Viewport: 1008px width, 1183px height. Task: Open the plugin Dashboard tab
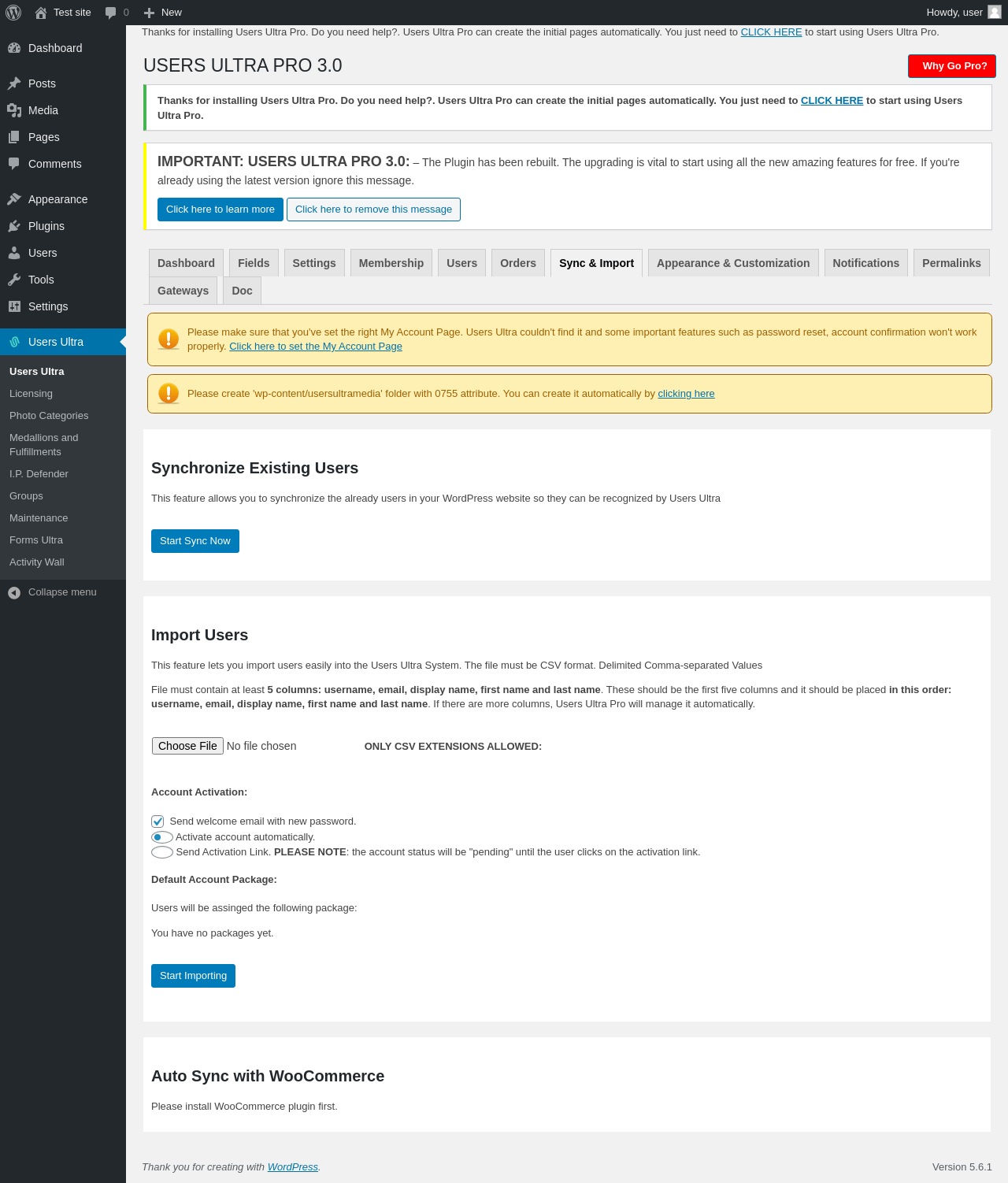pos(186,263)
